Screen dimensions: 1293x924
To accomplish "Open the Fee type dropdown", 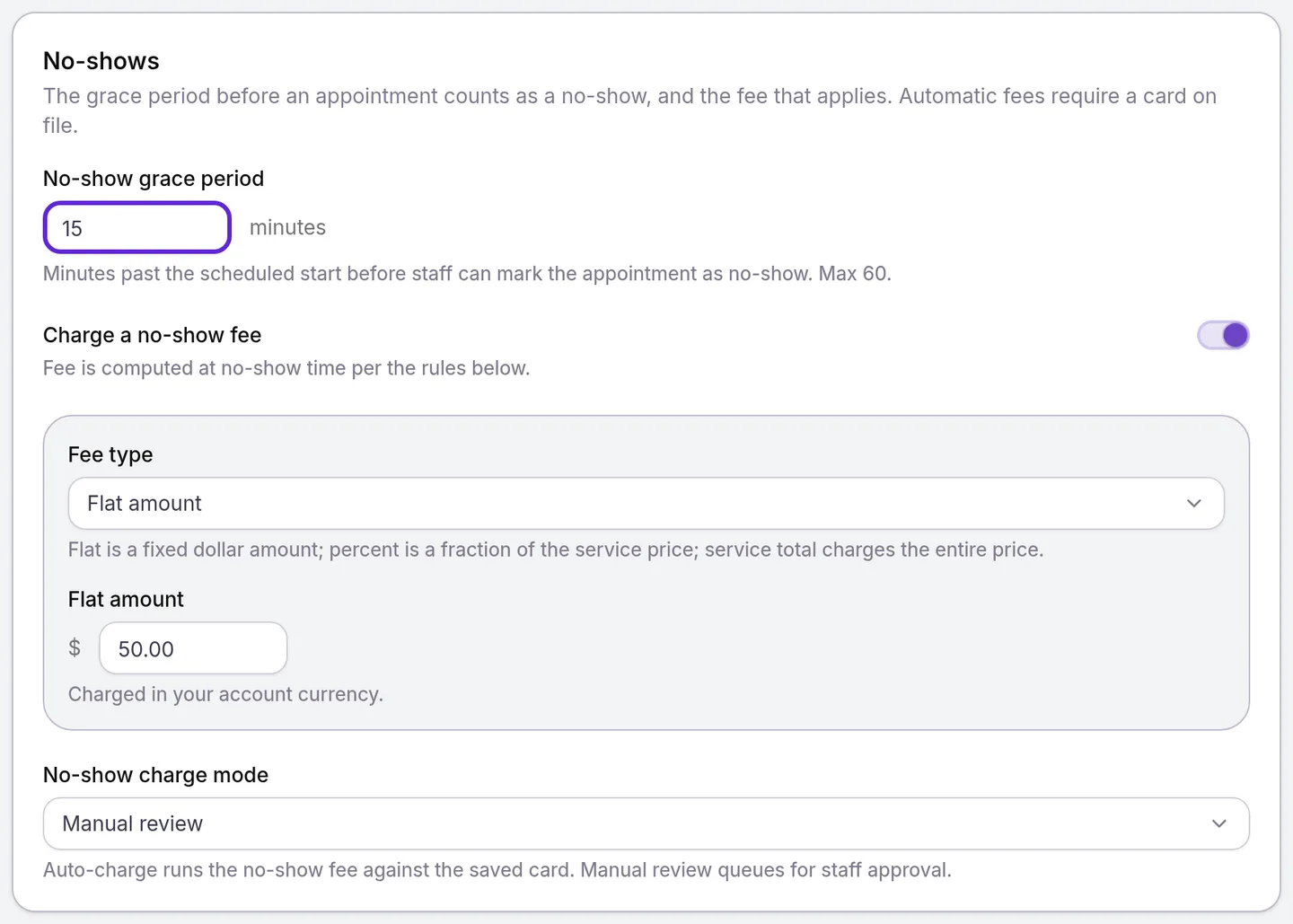I will [646, 504].
